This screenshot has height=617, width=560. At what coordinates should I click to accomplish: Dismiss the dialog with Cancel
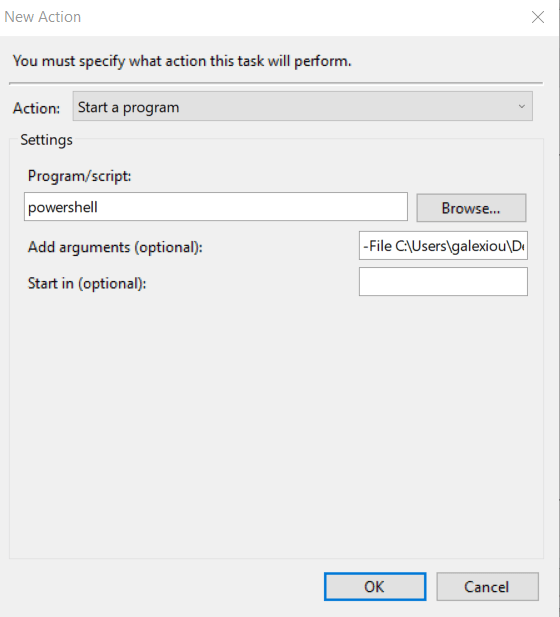coord(487,586)
